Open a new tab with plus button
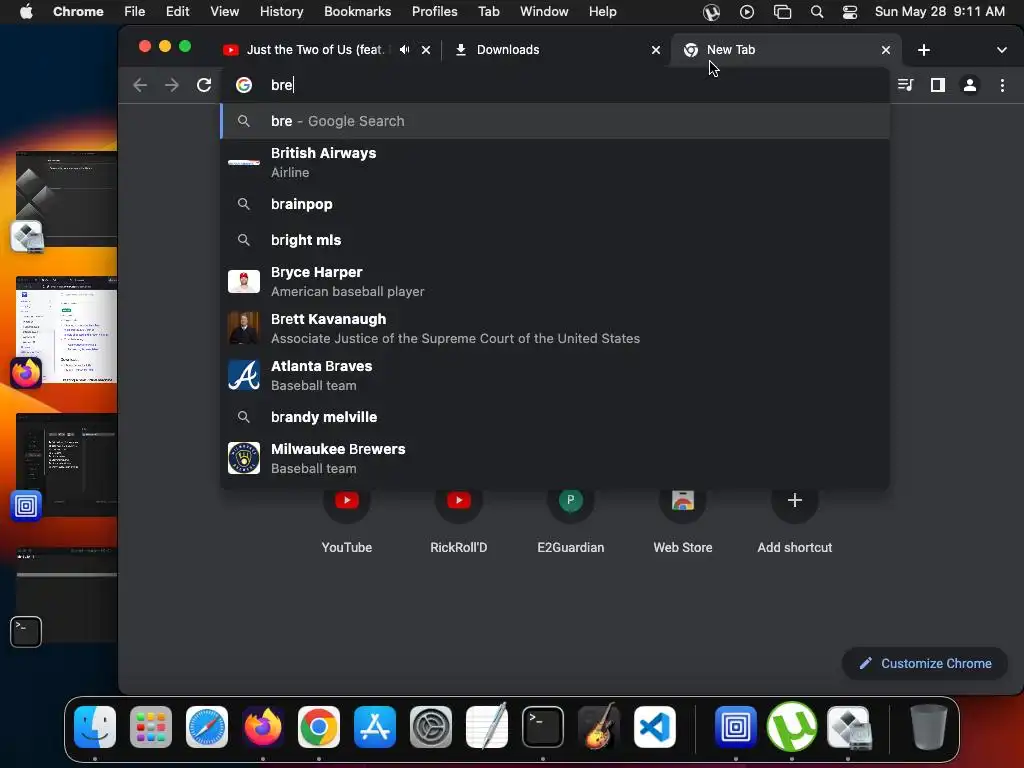The width and height of the screenshot is (1024, 768). coord(923,50)
